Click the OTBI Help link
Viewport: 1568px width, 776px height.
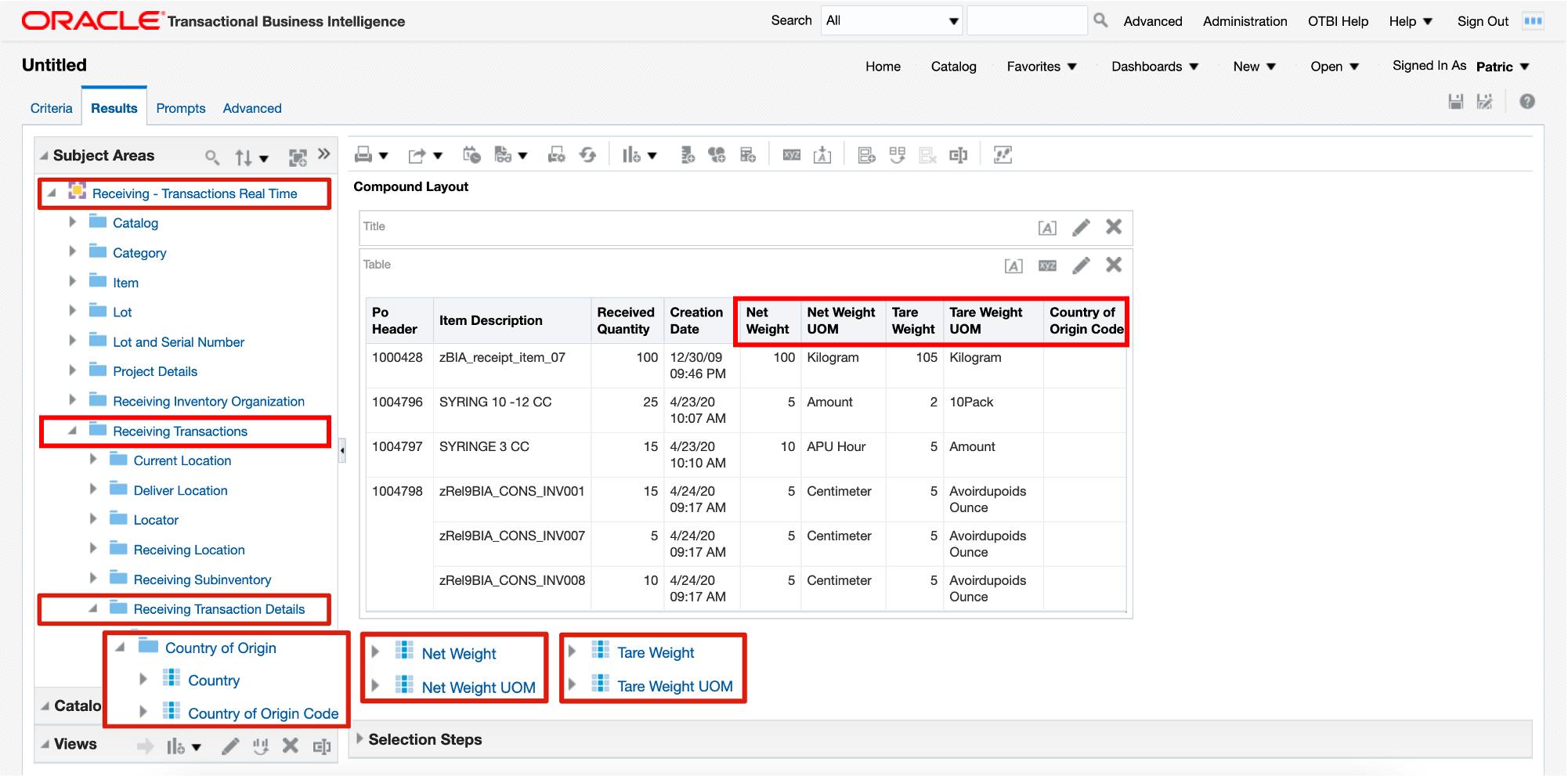(x=1338, y=21)
